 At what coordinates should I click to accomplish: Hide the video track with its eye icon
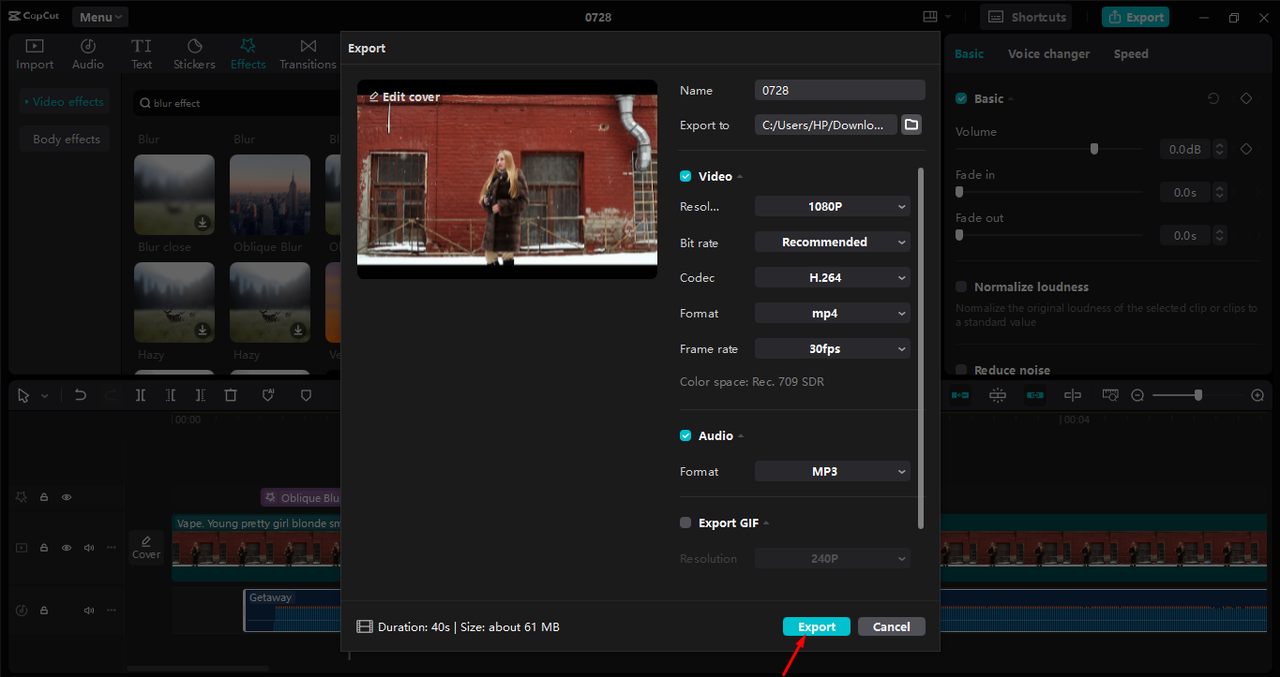pyautogui.click(x=67, y=548)
